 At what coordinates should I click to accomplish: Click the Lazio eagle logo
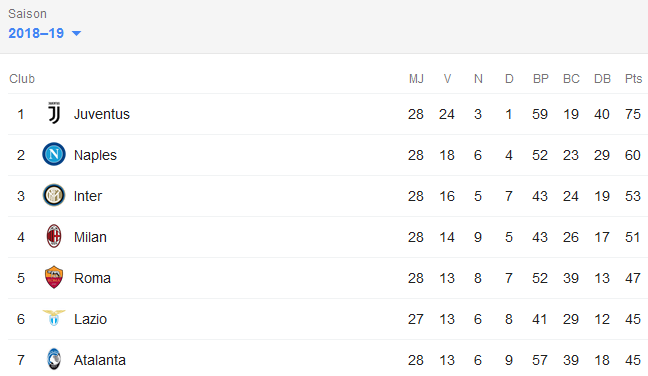[54, 318]
